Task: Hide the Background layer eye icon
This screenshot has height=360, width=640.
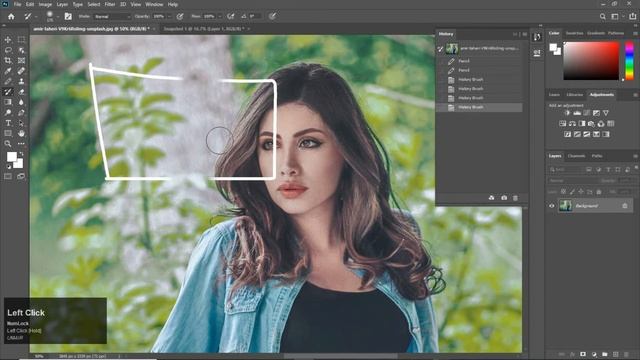Action: coord(552,206)
